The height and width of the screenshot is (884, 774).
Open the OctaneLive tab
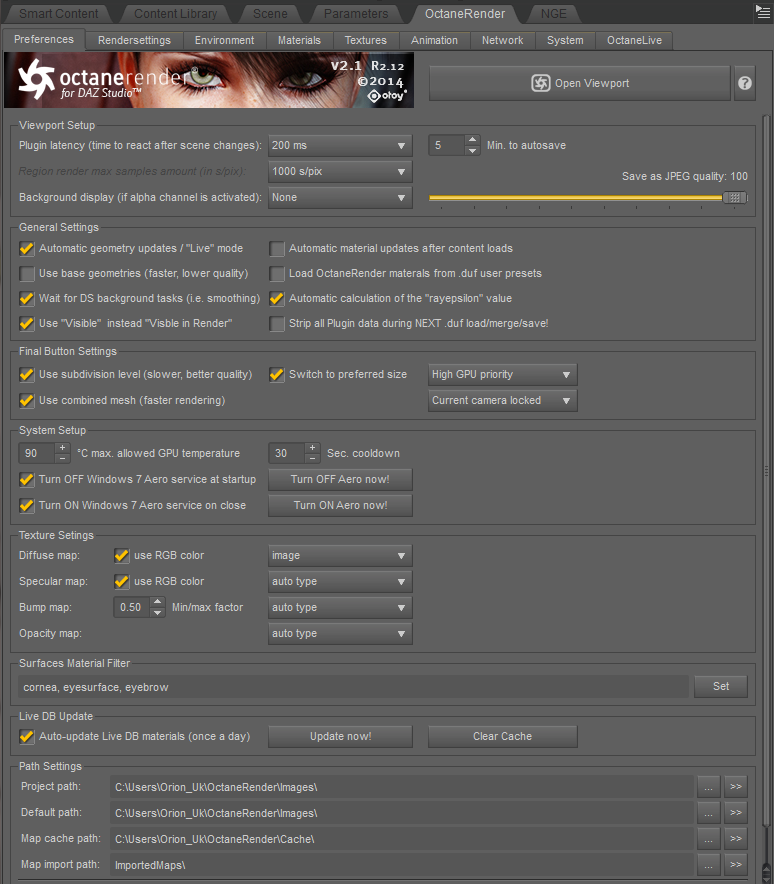[x=634, y=41]
